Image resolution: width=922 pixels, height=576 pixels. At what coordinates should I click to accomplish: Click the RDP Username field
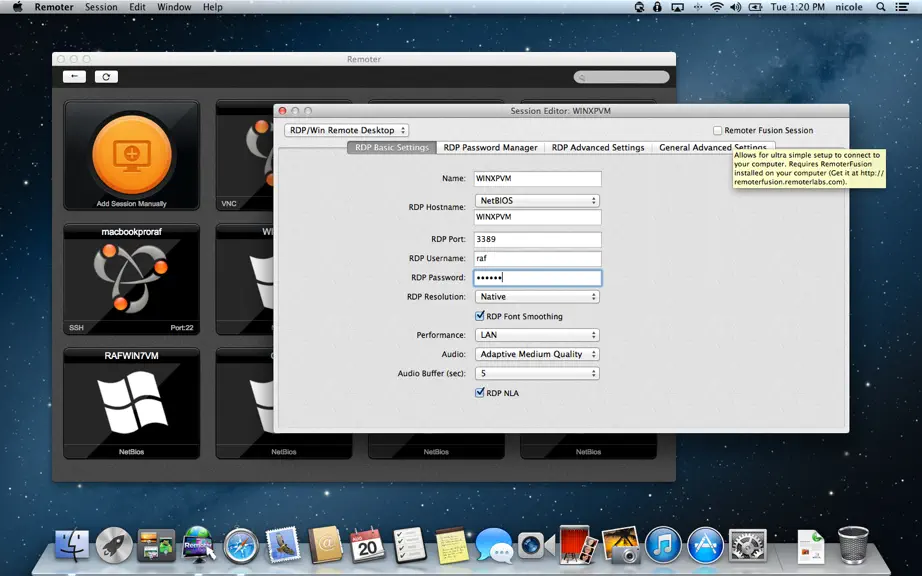(x=537, y=258)
